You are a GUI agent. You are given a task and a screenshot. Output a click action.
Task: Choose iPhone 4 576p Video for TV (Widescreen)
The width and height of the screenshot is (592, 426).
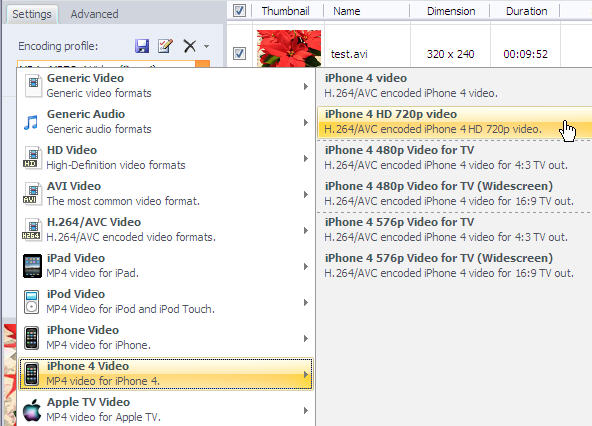click(x=454, y=265)
